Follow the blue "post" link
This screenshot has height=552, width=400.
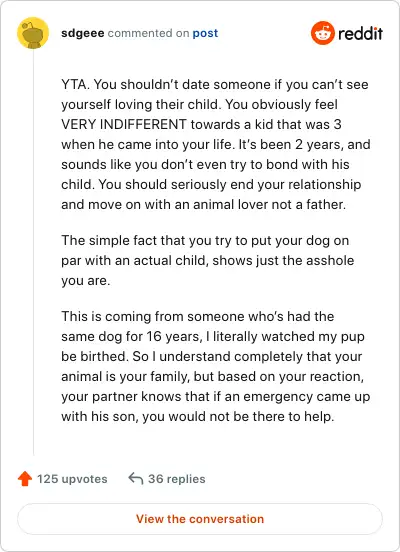click(x=205, y=33)
